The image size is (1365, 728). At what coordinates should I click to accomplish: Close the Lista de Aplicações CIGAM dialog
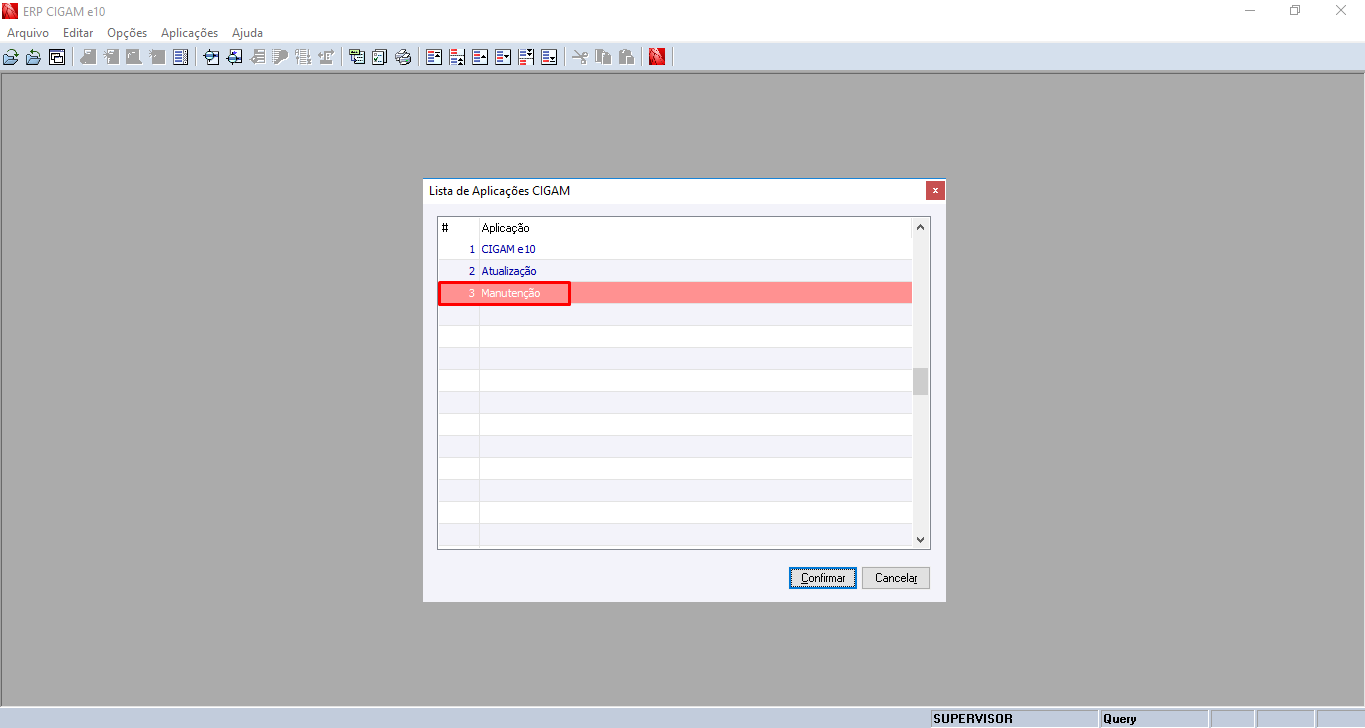click(935, 190)
